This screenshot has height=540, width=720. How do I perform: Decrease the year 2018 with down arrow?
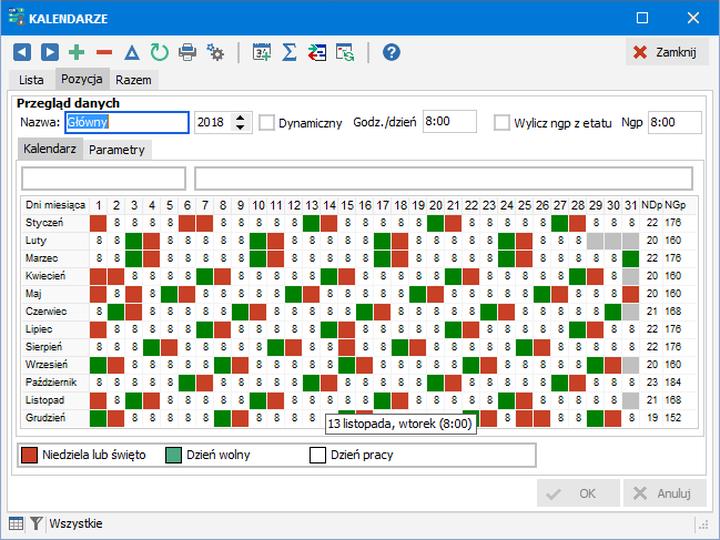[x=241, y=128]
